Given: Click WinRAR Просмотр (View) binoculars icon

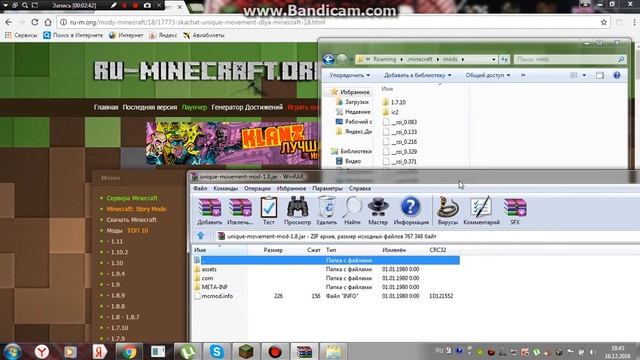Looking at the screenshot, I should (x=297, y=211).
